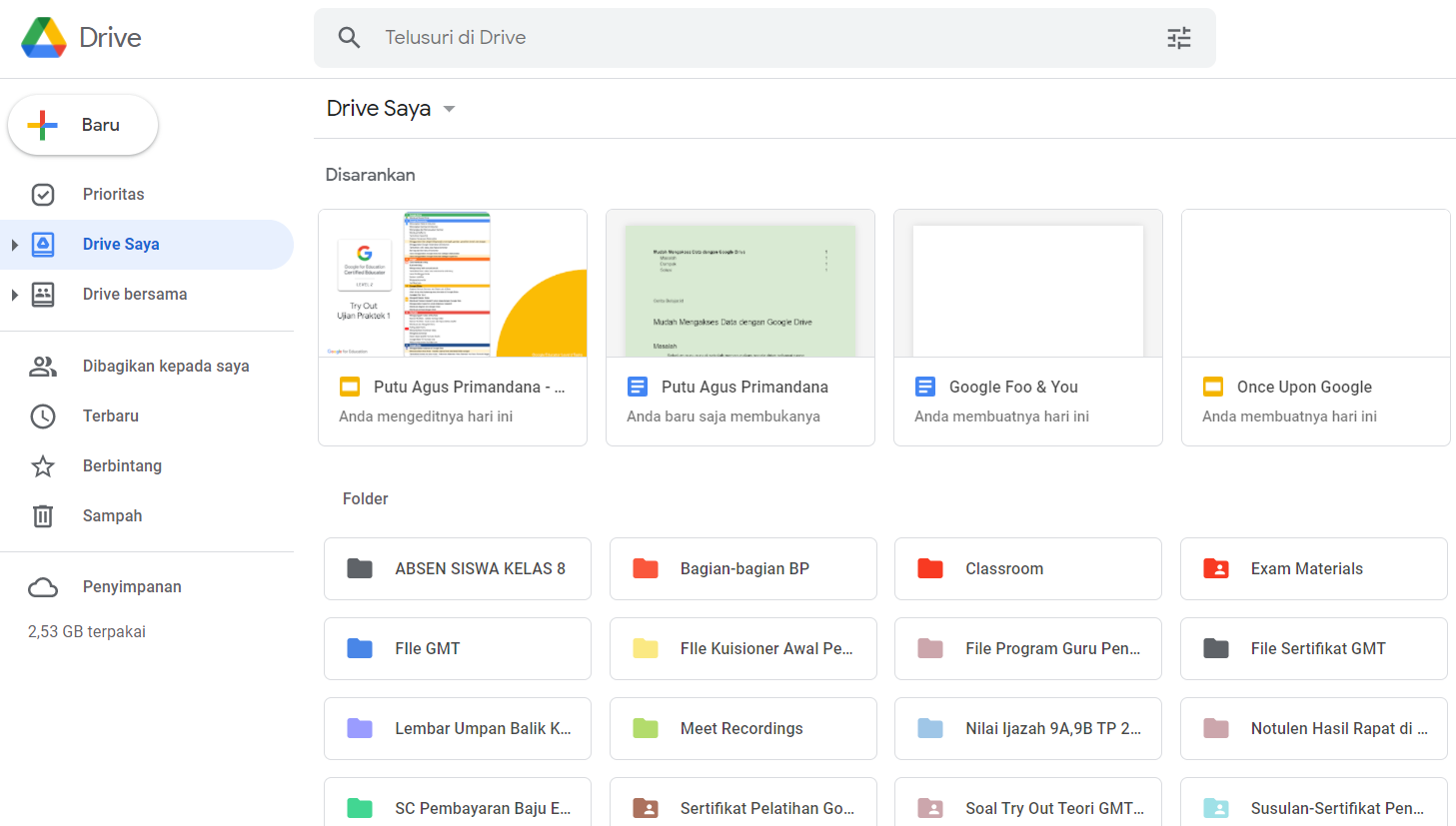Click the Drive Saya drive icon

[x=43, y=244]
